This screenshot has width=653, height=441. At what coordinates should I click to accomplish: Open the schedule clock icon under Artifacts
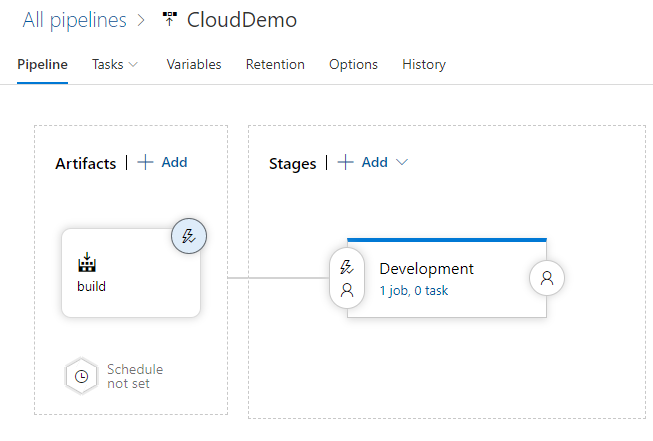(x=81, y=376)
